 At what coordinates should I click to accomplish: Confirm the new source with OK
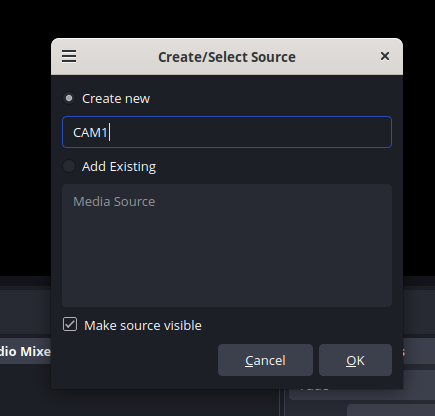tap(355, 360)
